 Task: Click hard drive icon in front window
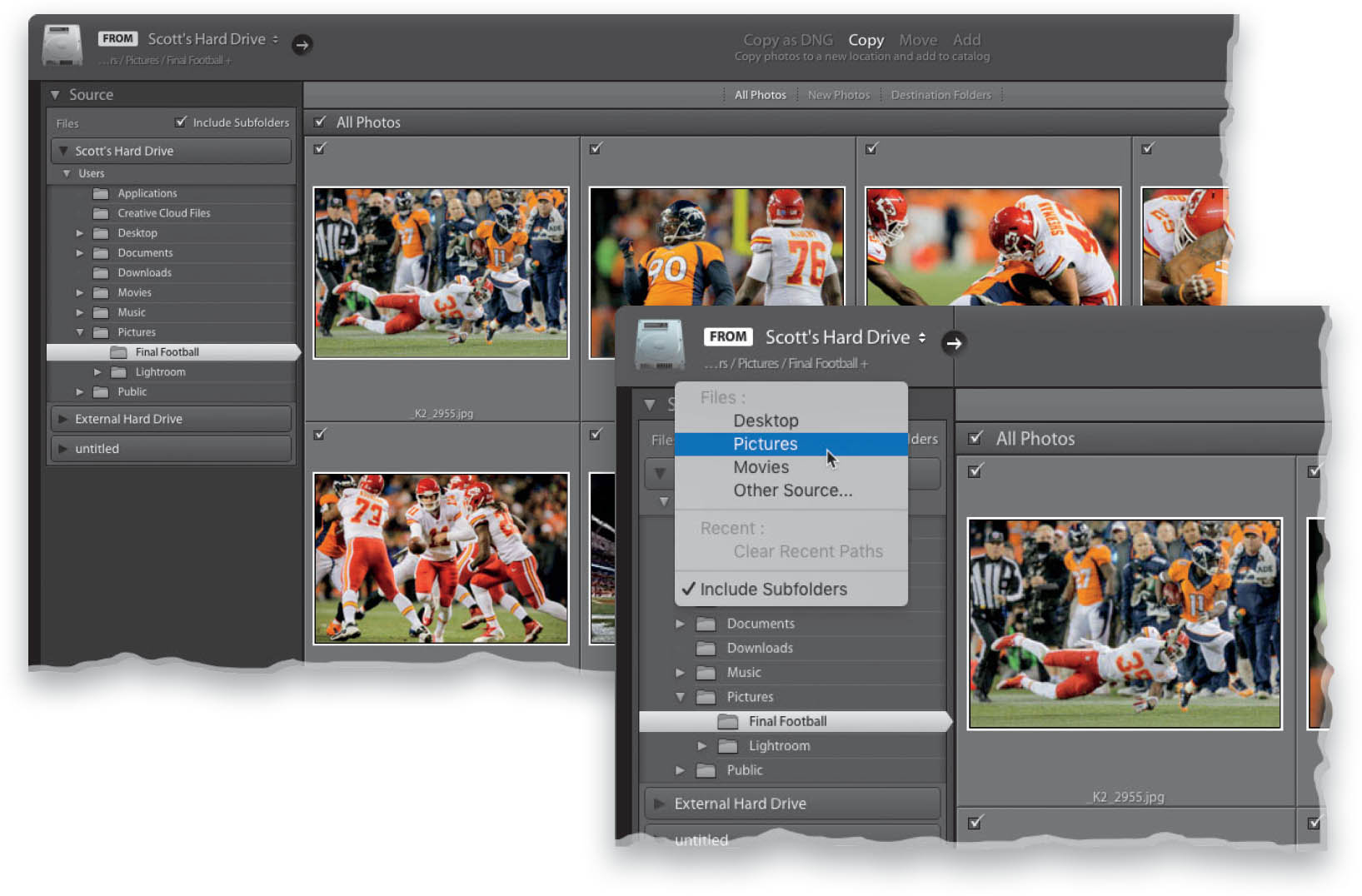pyautogui.click(x=660, y=345)
